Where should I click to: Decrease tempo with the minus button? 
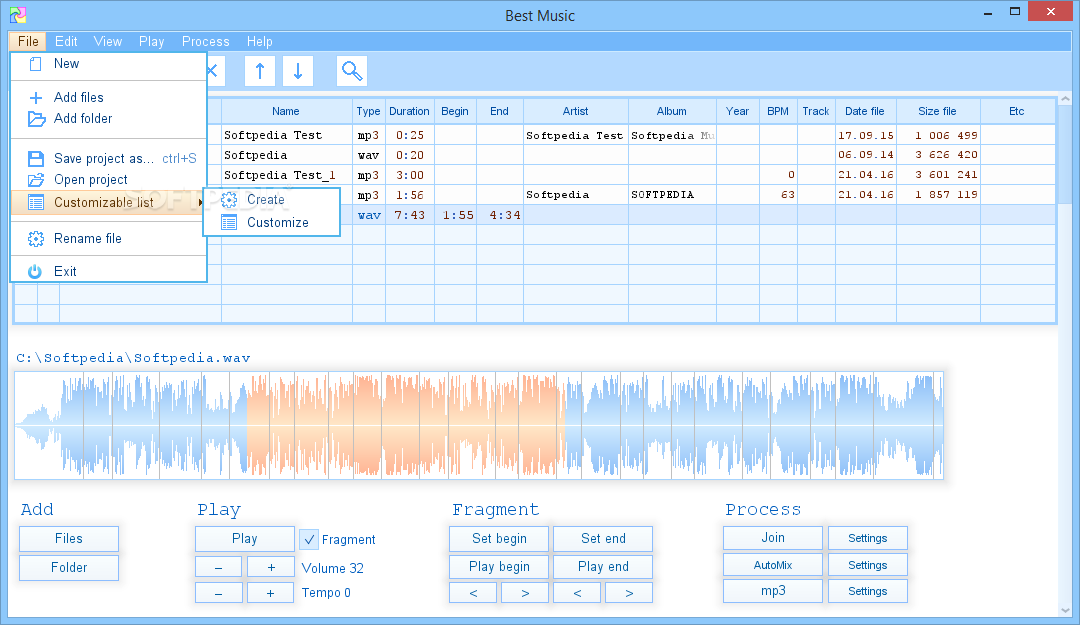coord(219,593)
